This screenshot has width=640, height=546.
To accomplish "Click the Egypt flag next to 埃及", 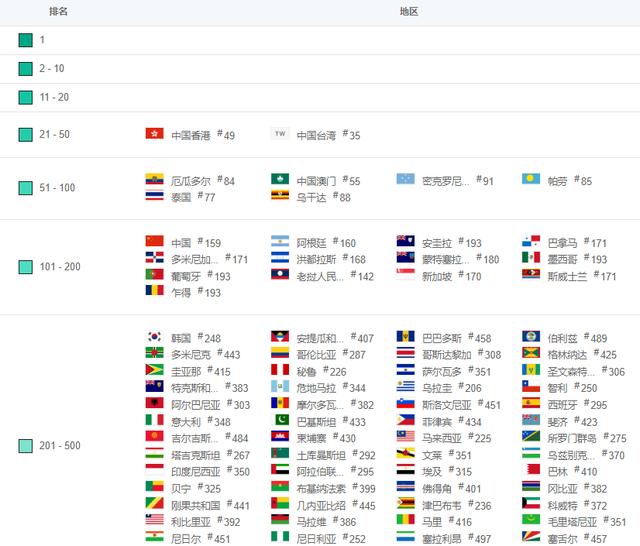I will click(x=405, y=470).
